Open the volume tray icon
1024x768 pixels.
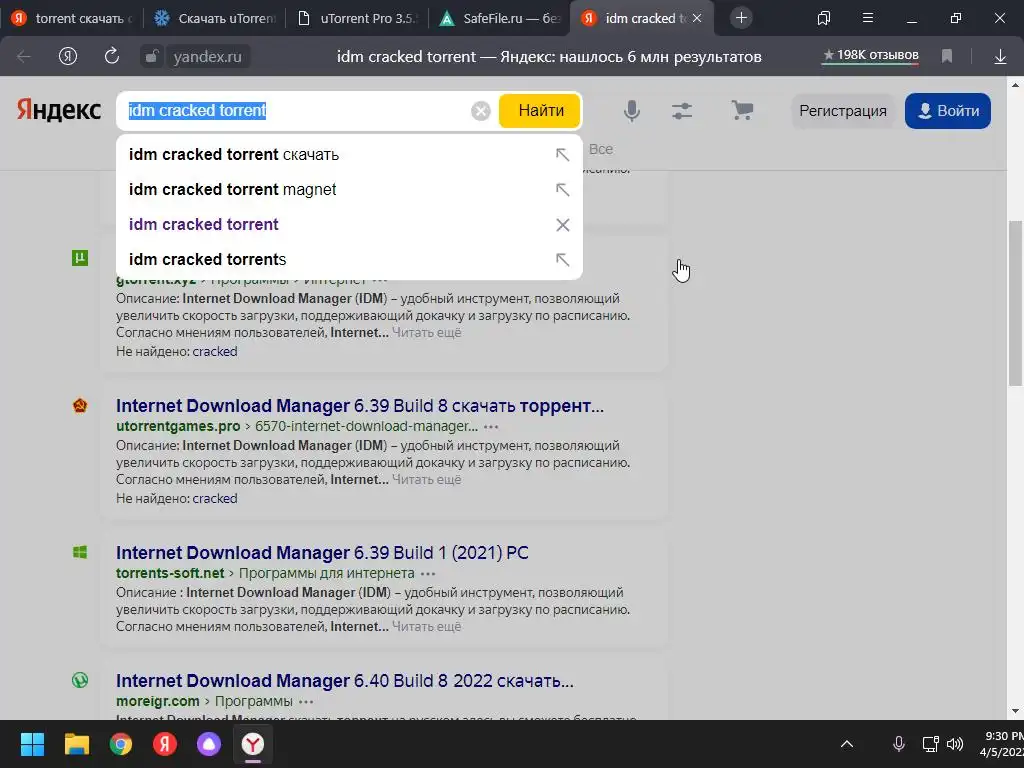pyautogui.click(x=955, y=744)
